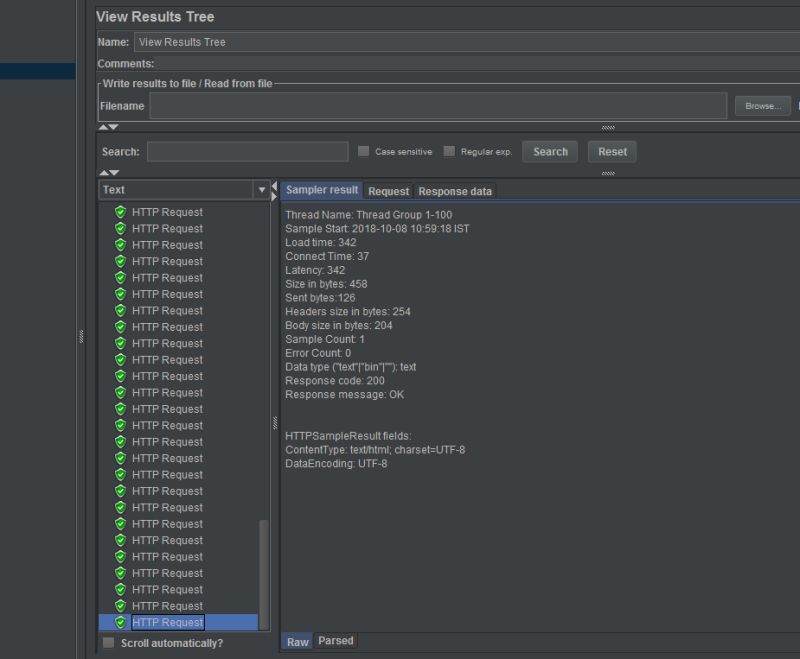Switch to the Response data tab
800x659 pixels.
pos(454,190)
